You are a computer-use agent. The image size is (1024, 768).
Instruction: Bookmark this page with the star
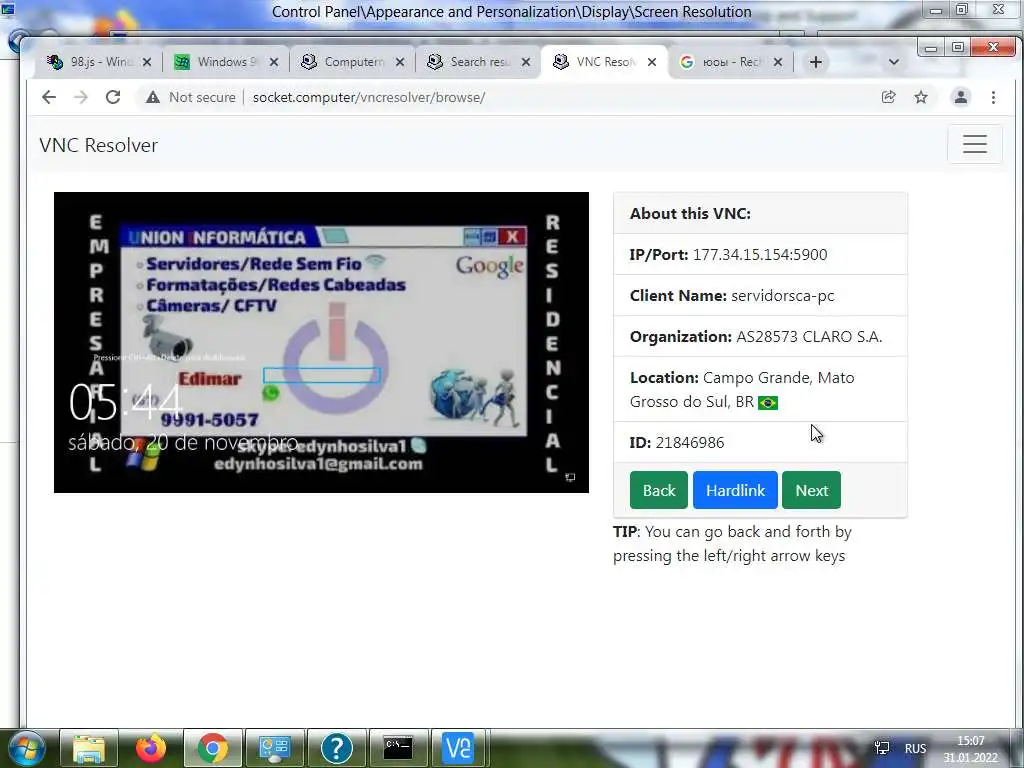pyautogui.click(x=921, y=97)
